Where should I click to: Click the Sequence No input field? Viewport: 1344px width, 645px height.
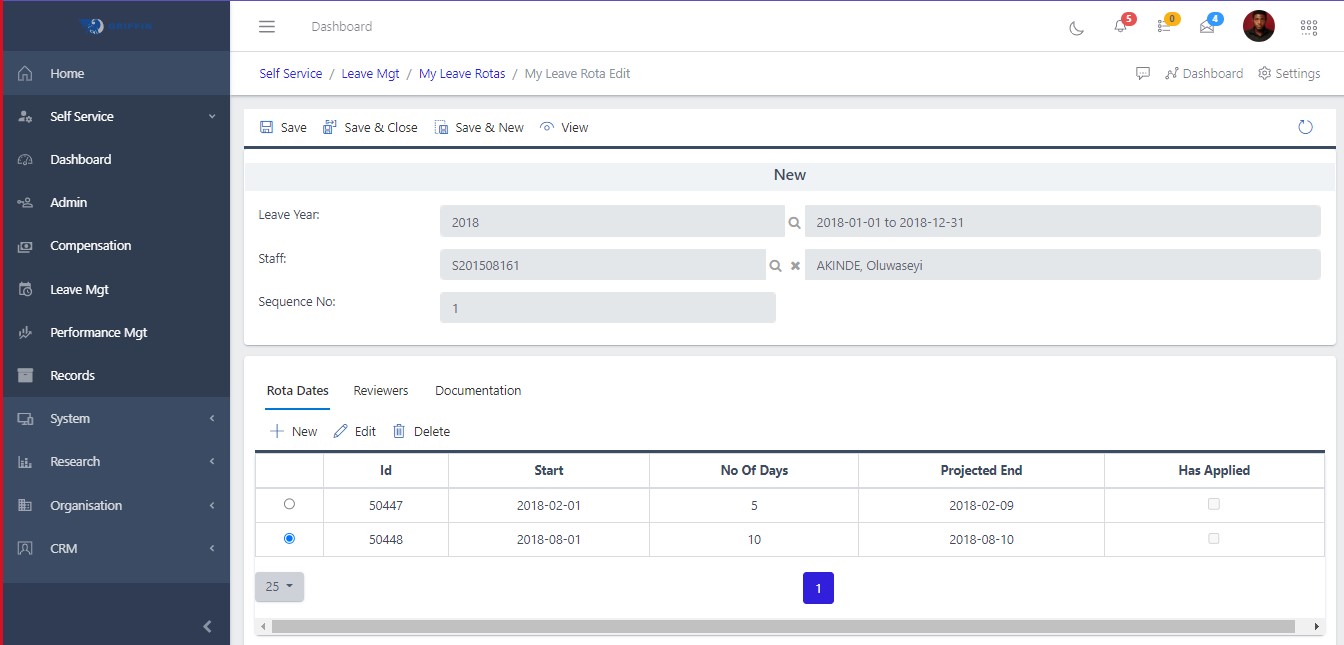pos(607,307)
